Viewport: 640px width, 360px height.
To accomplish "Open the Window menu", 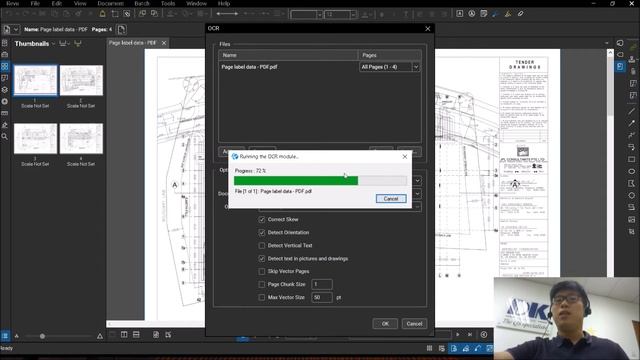I will 196,3.
